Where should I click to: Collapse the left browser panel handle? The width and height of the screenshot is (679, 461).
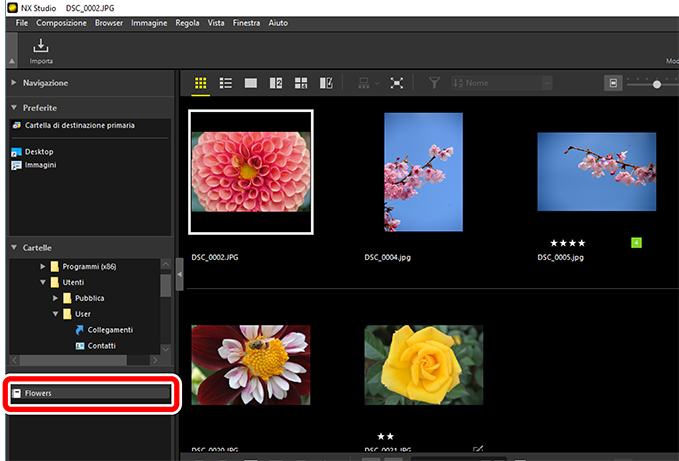(179, 274)
